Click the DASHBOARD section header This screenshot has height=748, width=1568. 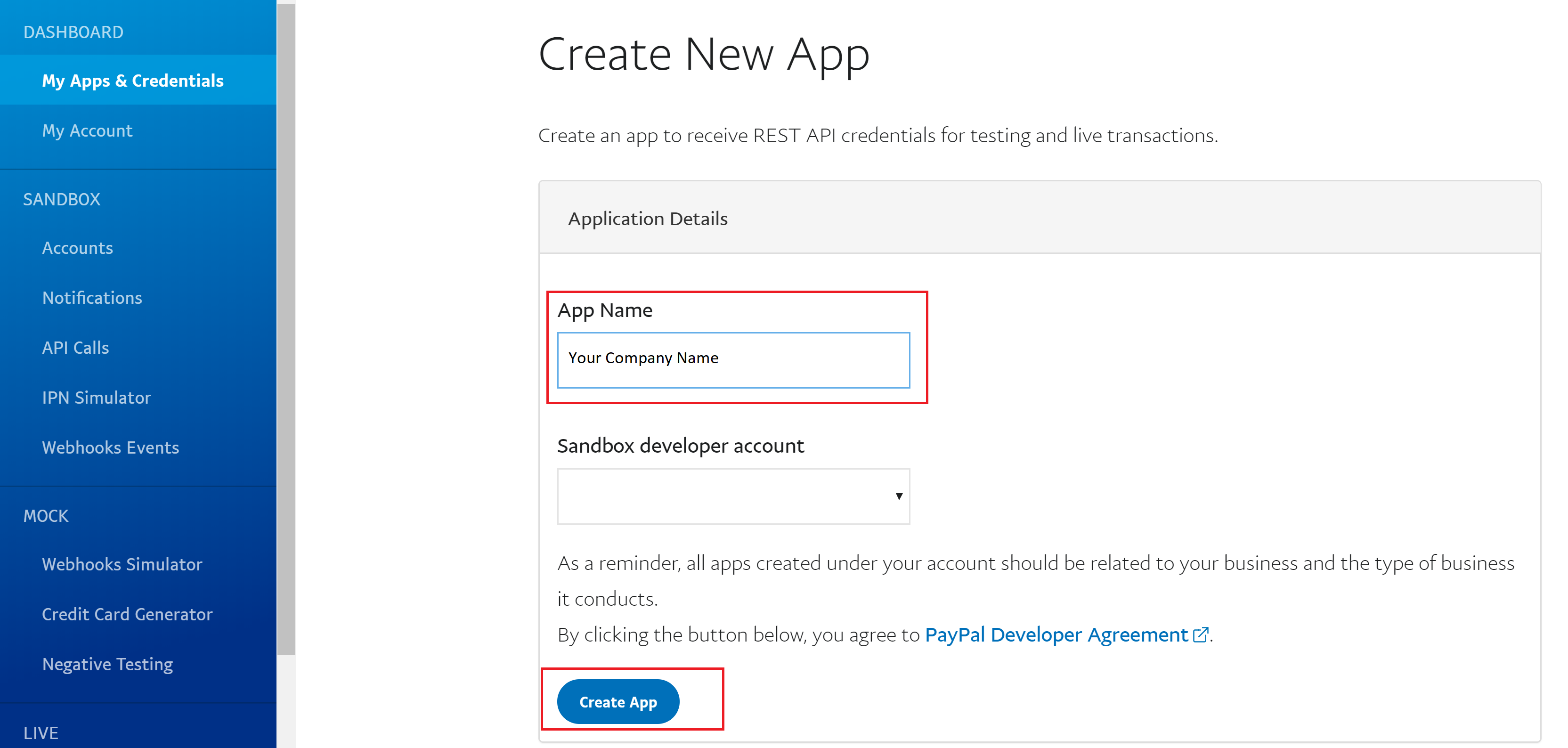click(73, 32)
